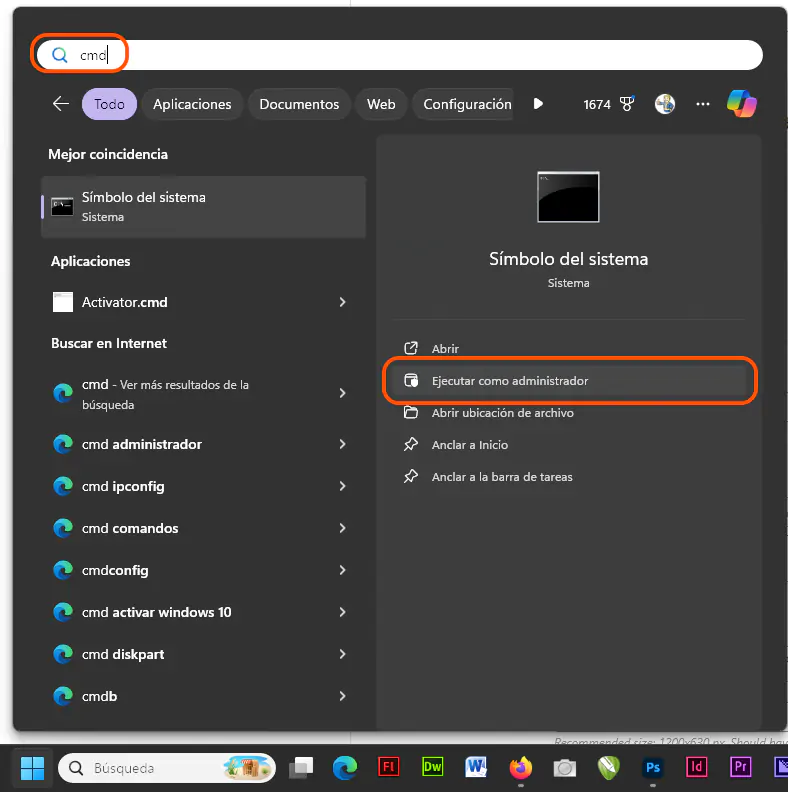Expand chevron beside cmd comandos
The width and height of the screenshot is (788, 792).
pyautogui.click(x=342, y=528)
